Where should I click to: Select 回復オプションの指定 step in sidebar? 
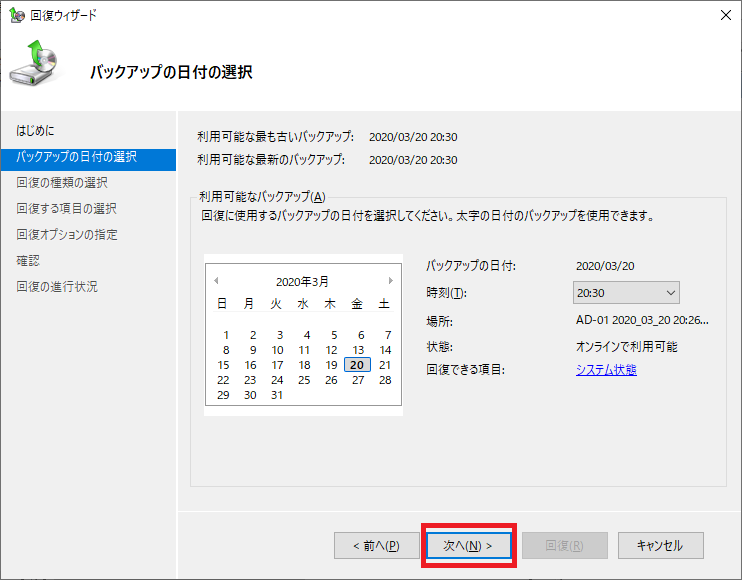coord(67,235)
